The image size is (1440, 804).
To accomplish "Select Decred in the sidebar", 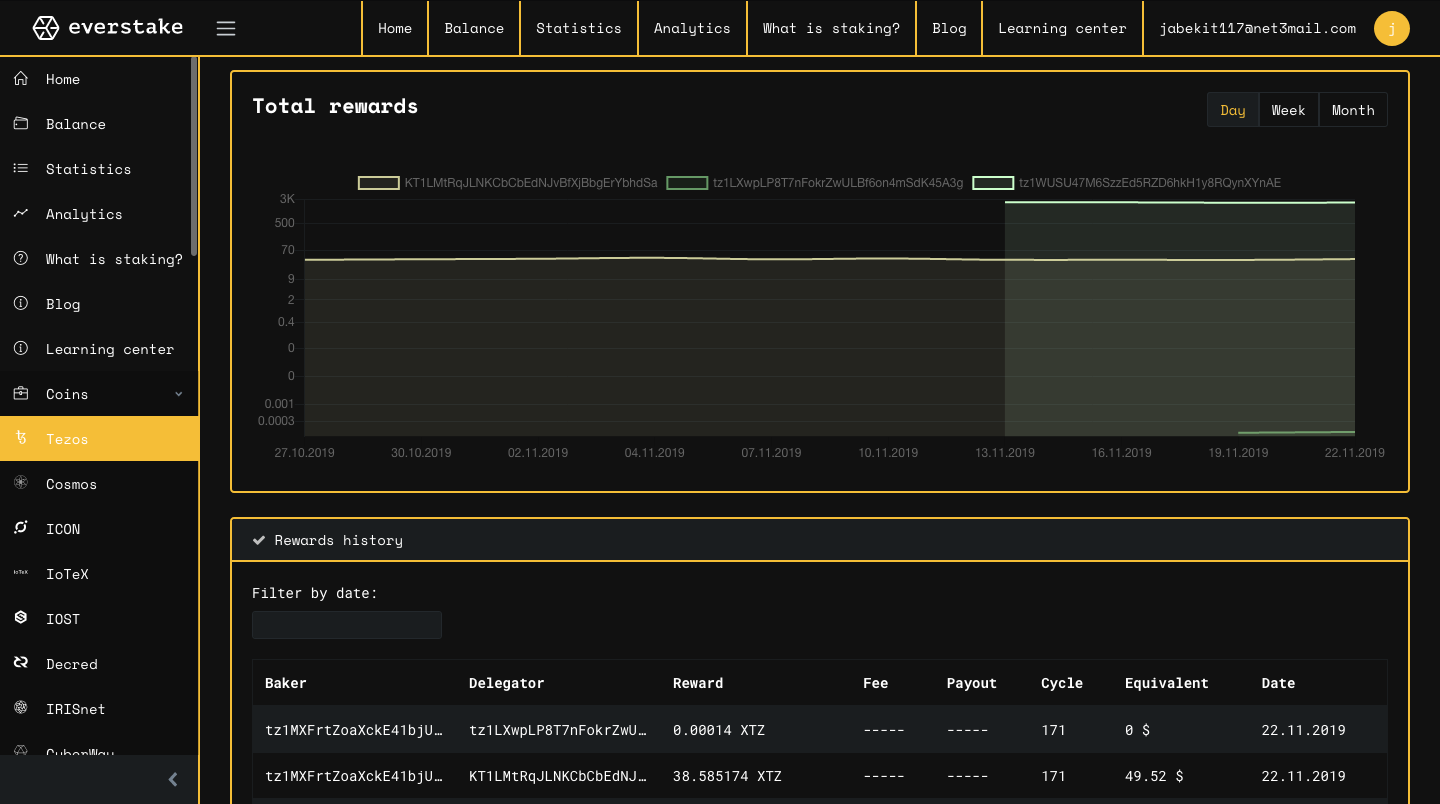I will (x=99, y=663).
